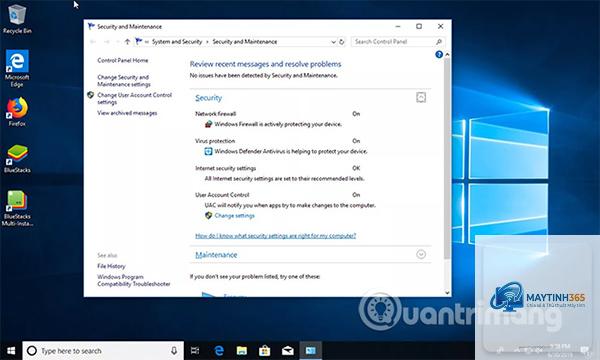Open Microsoft Edge desktop shortcut
600x360 pixels.
point(16,68)
